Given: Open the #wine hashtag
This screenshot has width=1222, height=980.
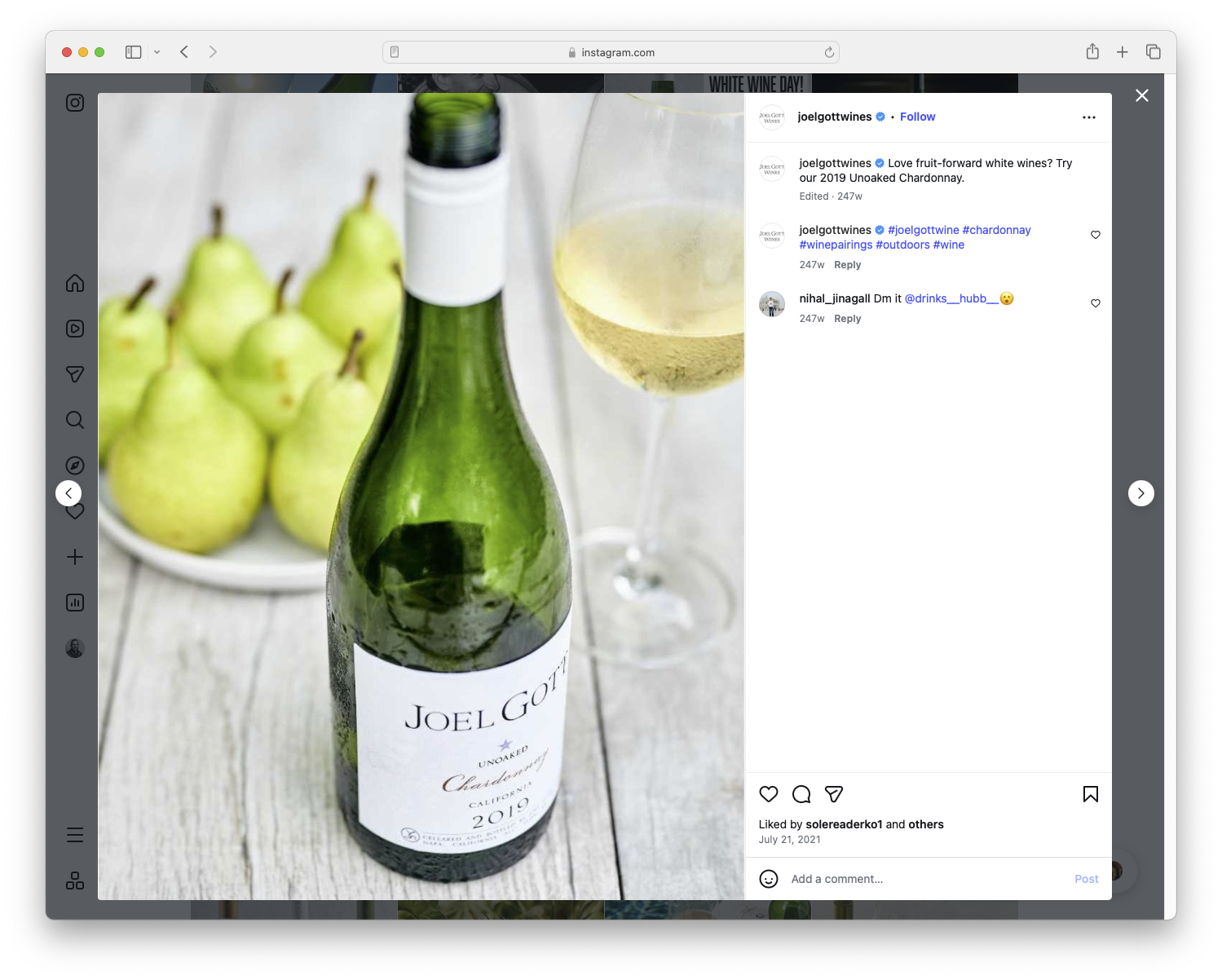Looking at the screenshot, I should tap(949, 245).
